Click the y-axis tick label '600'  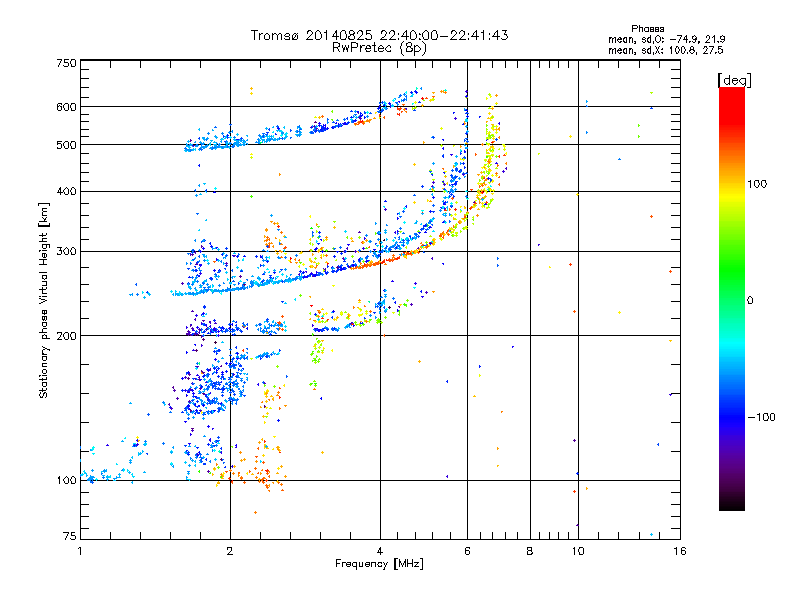(66, 107)
